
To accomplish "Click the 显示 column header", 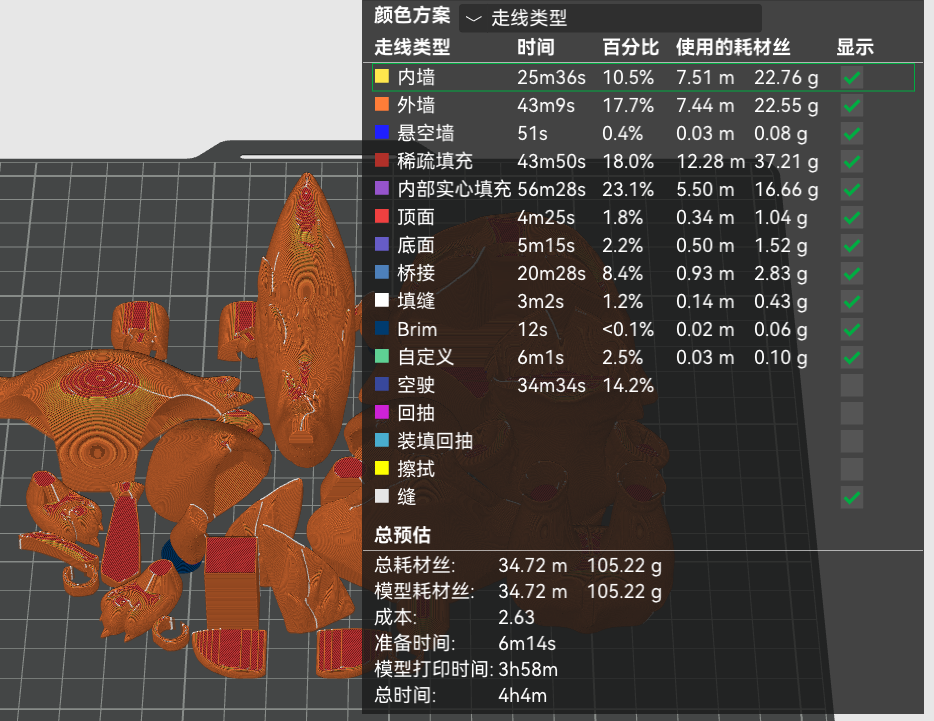I will click(855, 47).
